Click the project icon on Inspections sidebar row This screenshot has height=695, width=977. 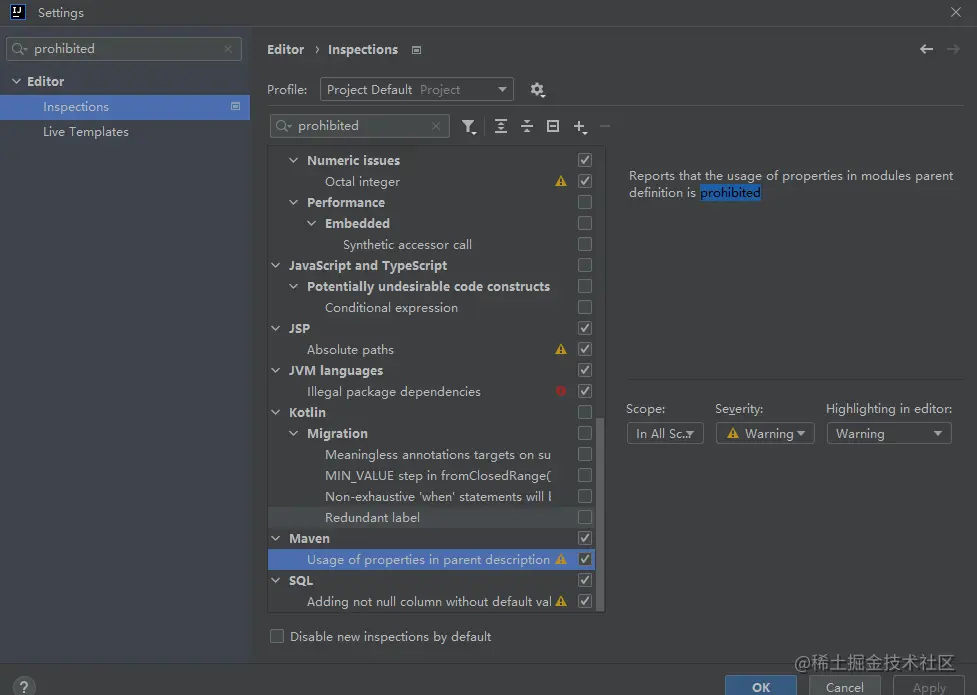236,107
